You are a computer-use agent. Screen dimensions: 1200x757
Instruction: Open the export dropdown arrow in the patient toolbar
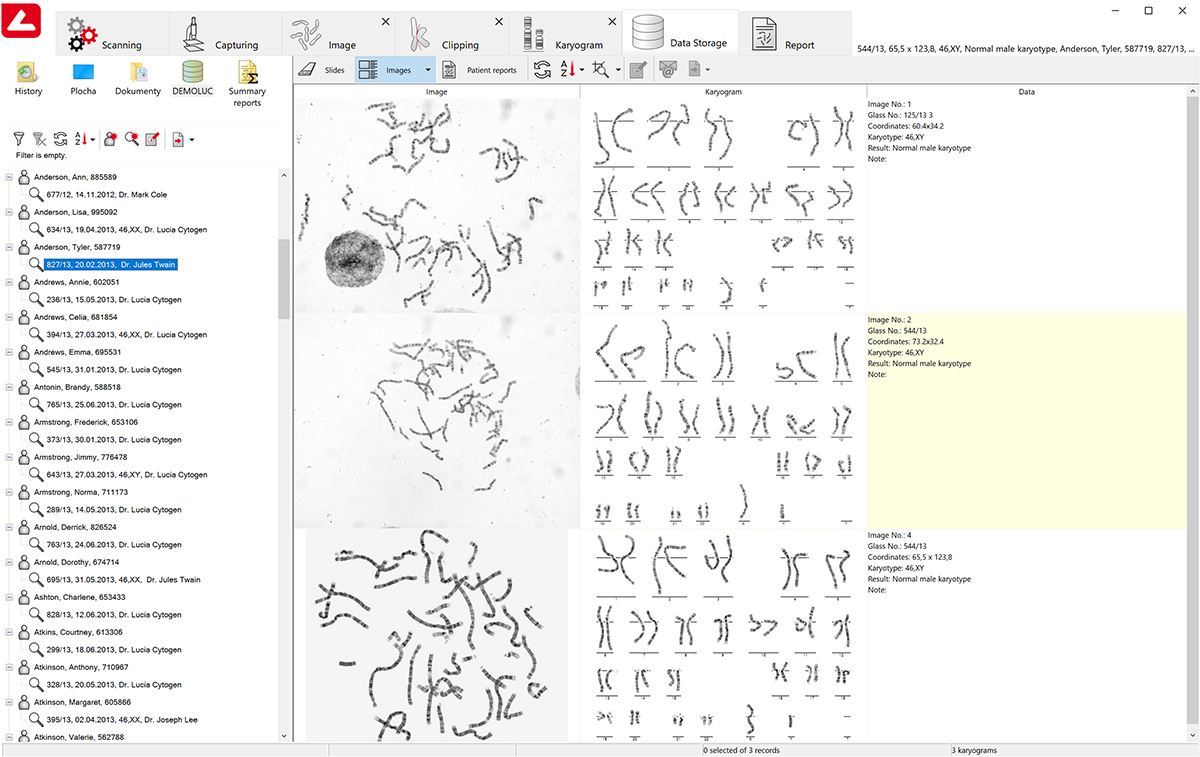point(191,140)
